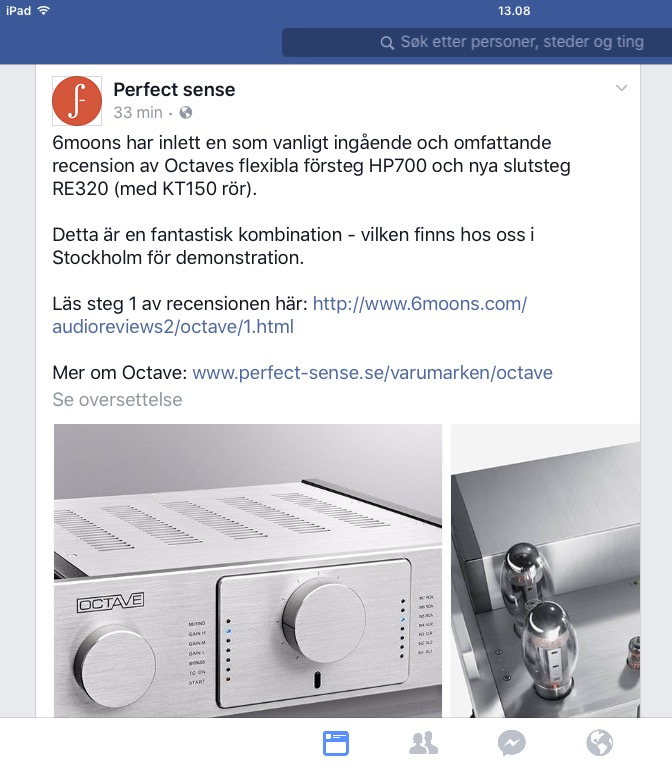Tap the 13.08 clock in status bar
This screenshot has height=768, width=672.
pos(514,11)
